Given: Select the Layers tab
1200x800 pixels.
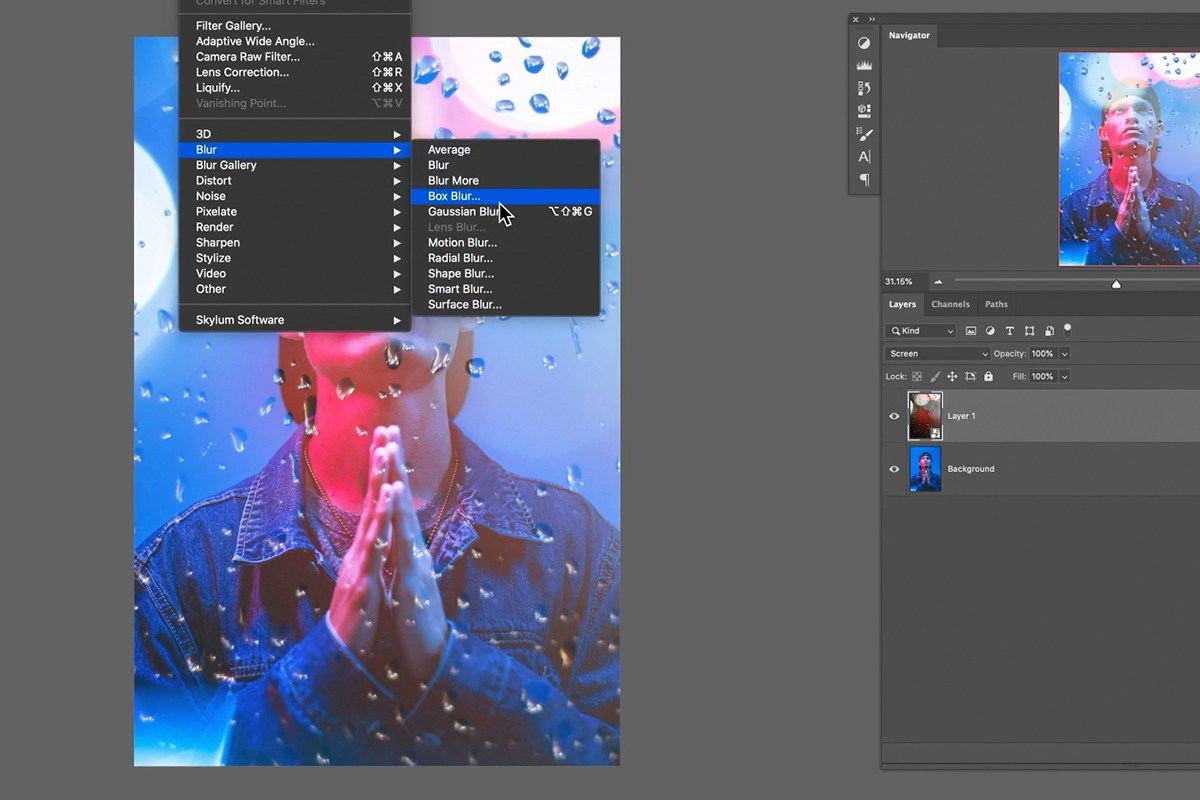Looking at the screenshot, I should (x=902, y=305).
